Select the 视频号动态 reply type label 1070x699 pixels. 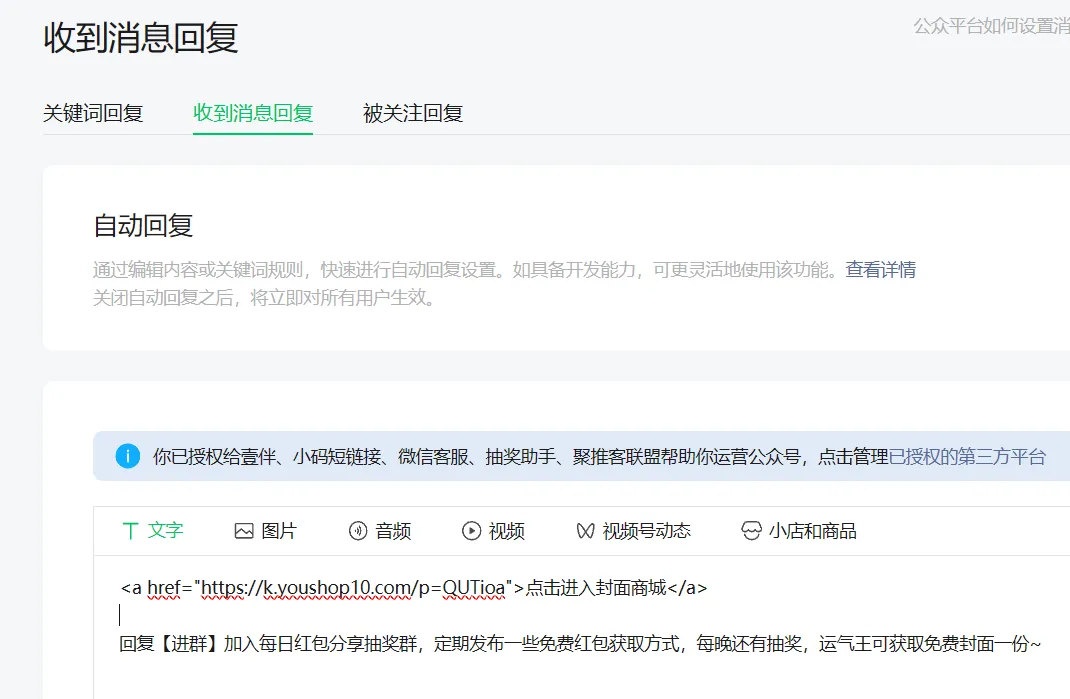(x=646, y=530)
